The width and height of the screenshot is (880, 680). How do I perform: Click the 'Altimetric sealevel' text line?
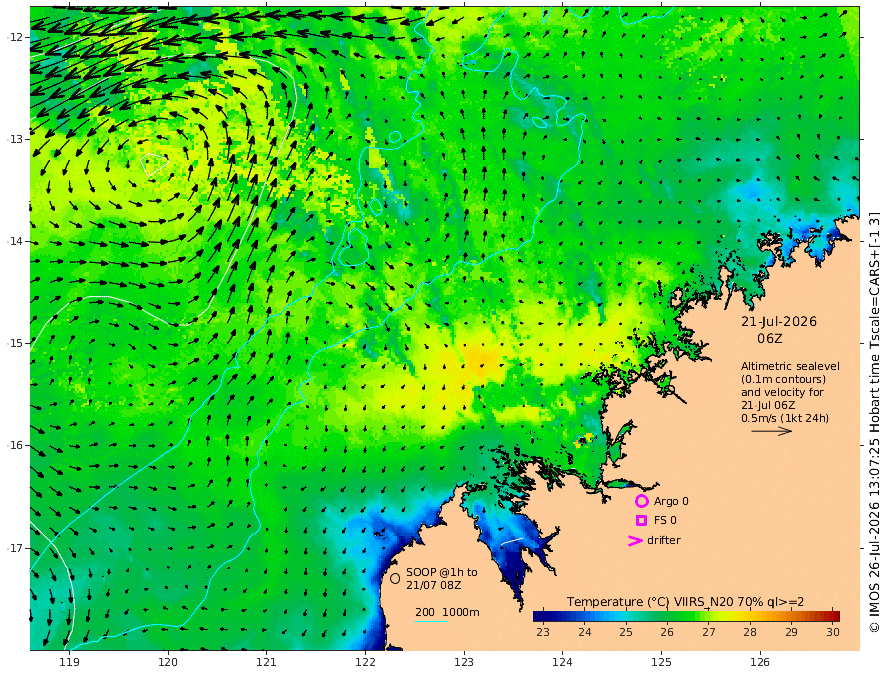tap(790, 366)
